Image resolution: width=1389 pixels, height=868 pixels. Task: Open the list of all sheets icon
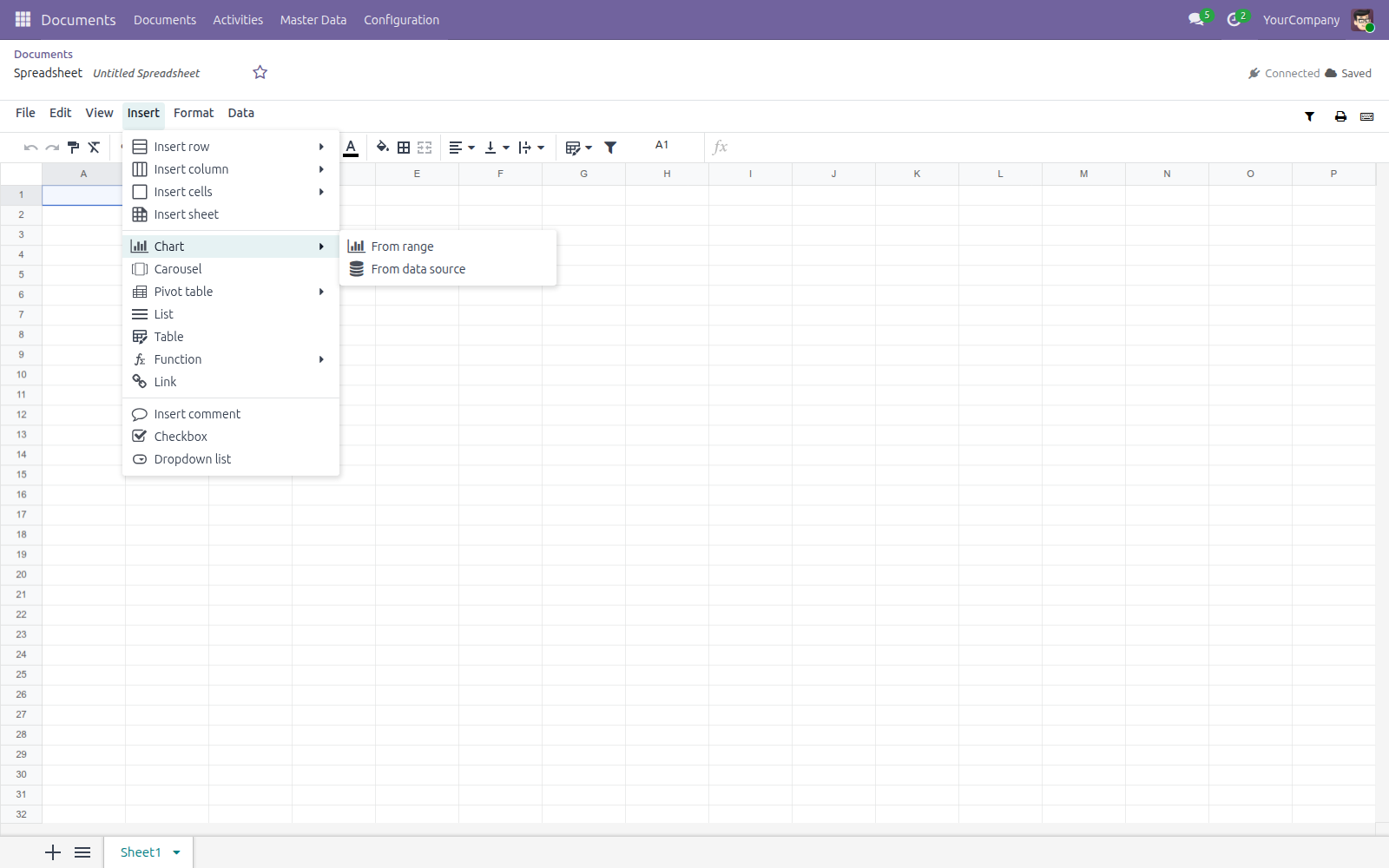(x=82, y=852)
